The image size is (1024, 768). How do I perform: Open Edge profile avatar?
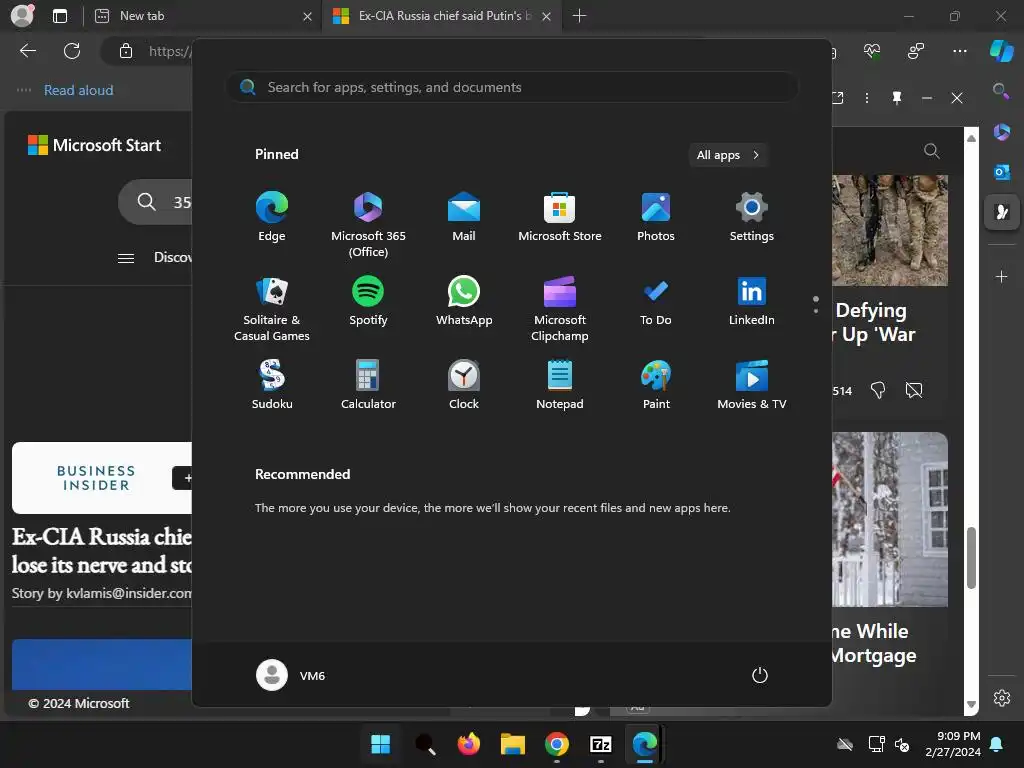tap(22, 16)
